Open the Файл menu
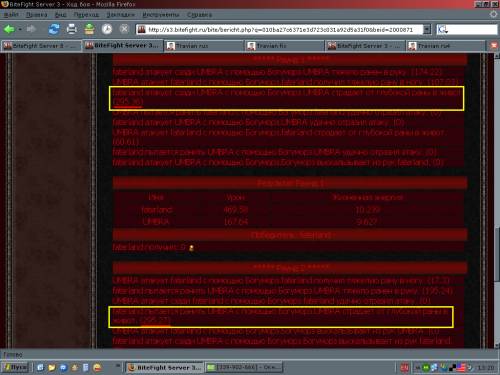500x375 pixels. pos(11,15)
